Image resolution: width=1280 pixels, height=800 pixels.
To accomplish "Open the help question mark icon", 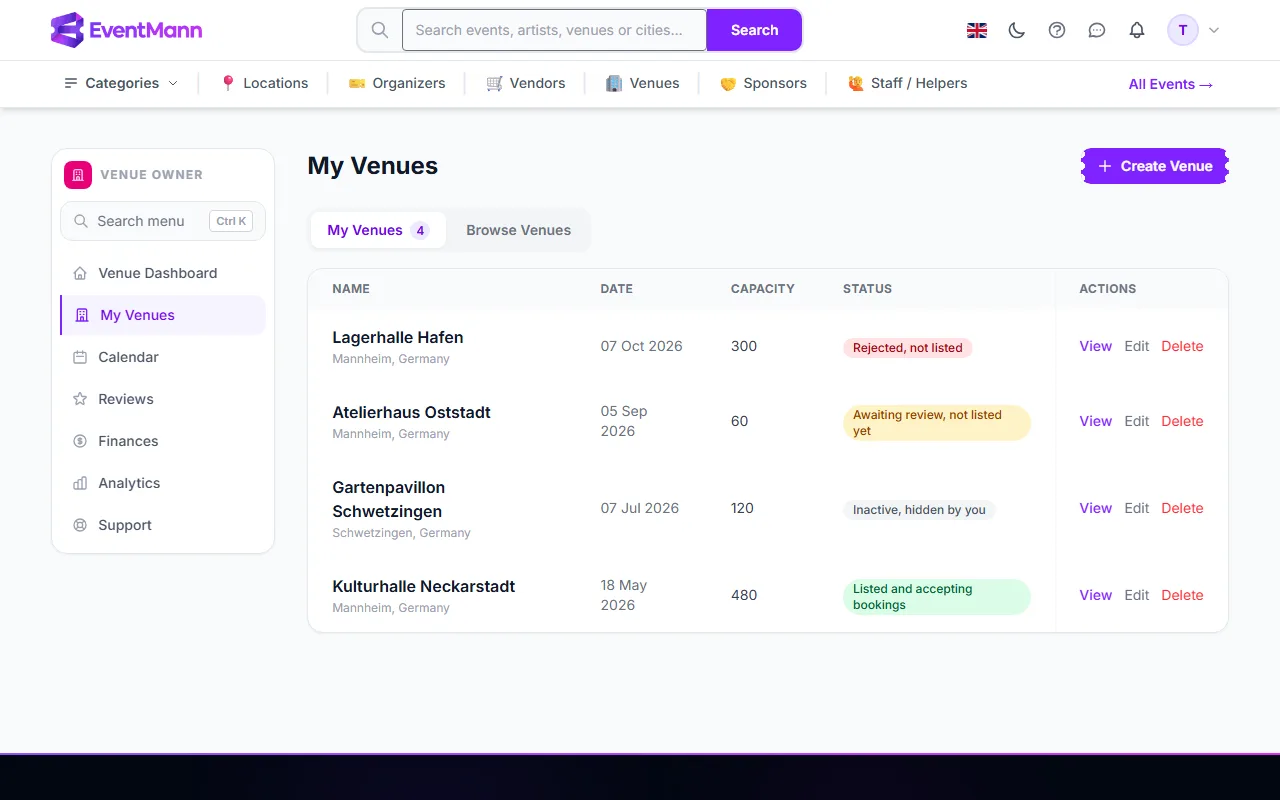I will (x=1057, y=30).
